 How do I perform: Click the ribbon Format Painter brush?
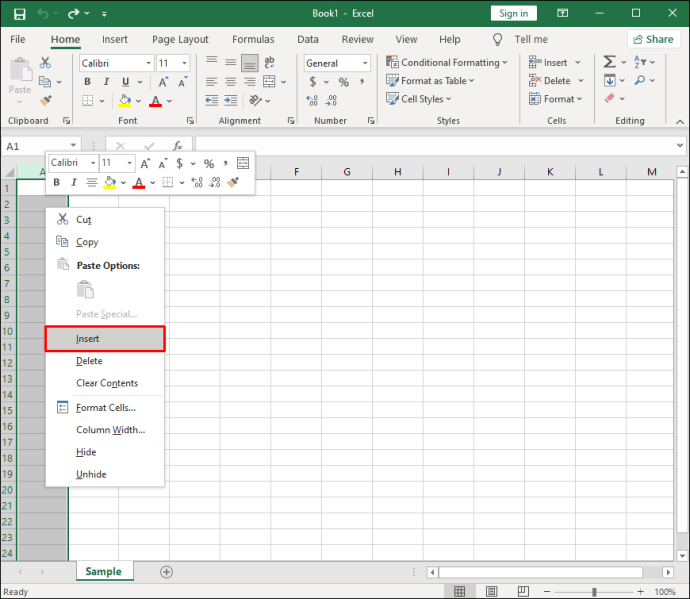[45, 101]
